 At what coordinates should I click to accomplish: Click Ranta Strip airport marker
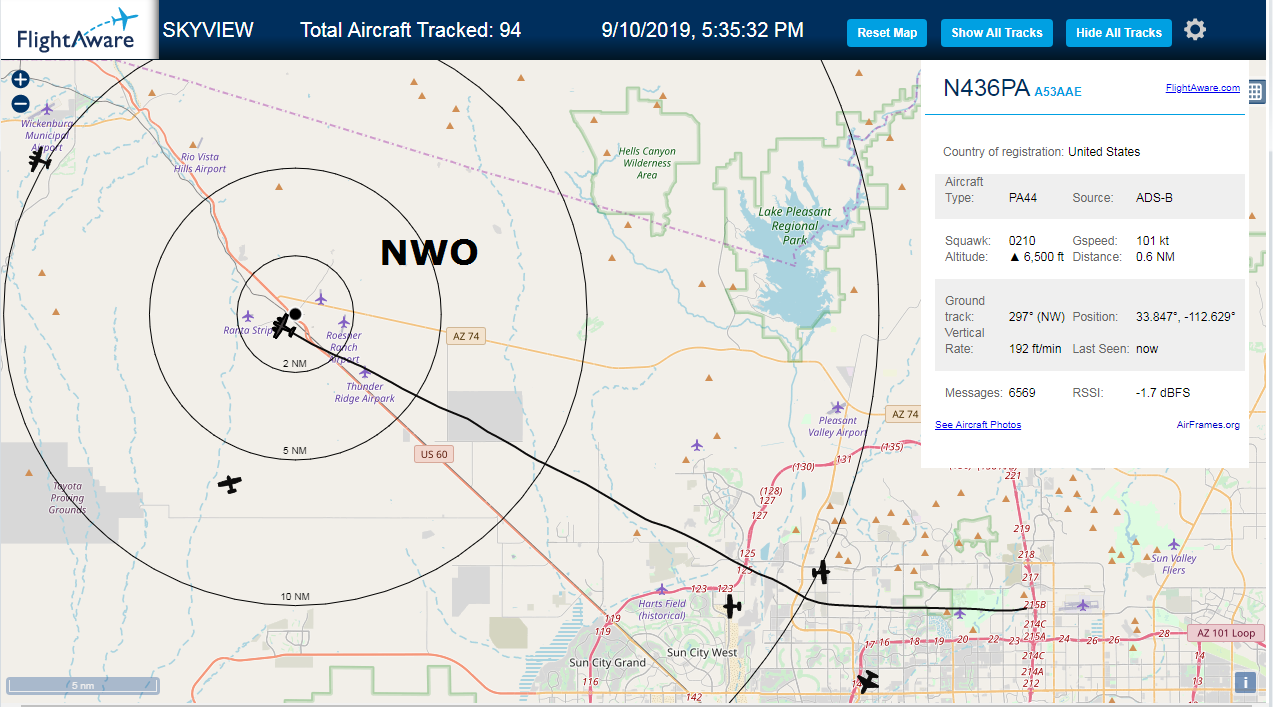click(248, 316)
